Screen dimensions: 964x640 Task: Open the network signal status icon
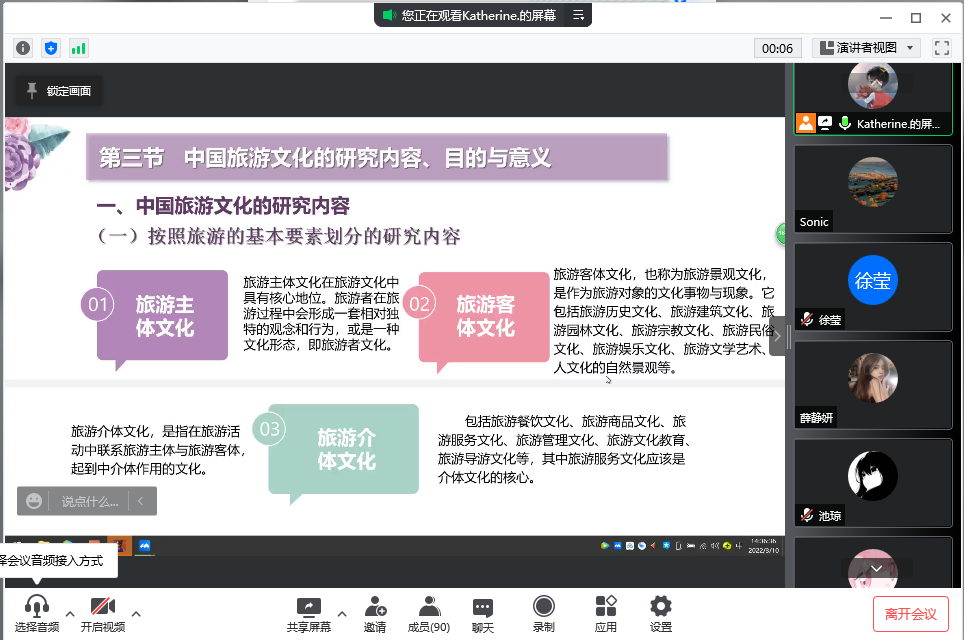[78, 48]
